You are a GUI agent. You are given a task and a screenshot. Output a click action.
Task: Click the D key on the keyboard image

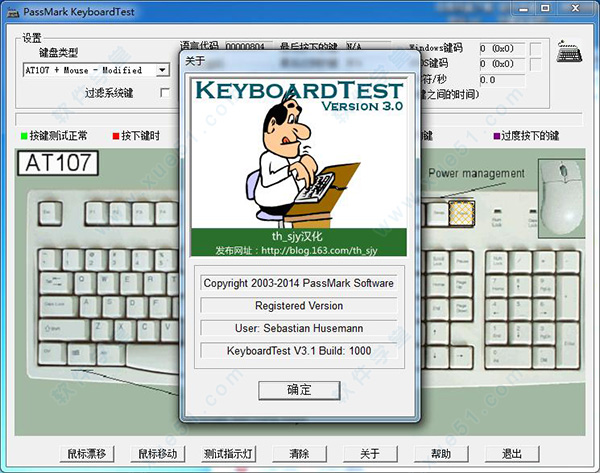[x=136, y=307]
